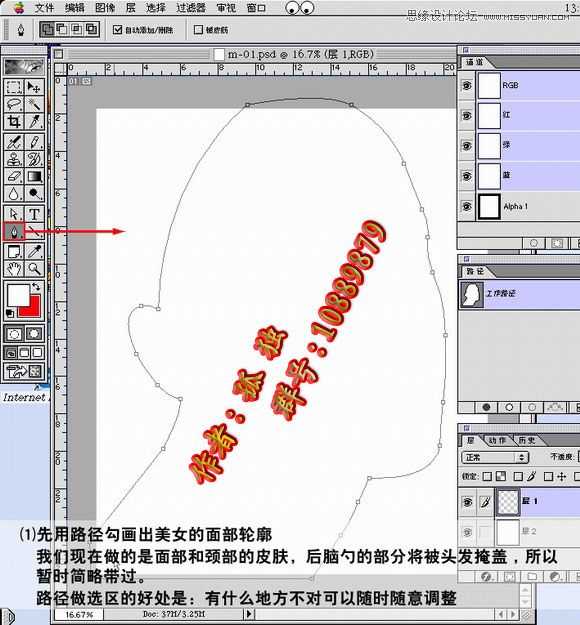The width and height of the screenshot is (580, 625).
Task: Select the Magic Wand tool
Action: [x=34, y=104]
